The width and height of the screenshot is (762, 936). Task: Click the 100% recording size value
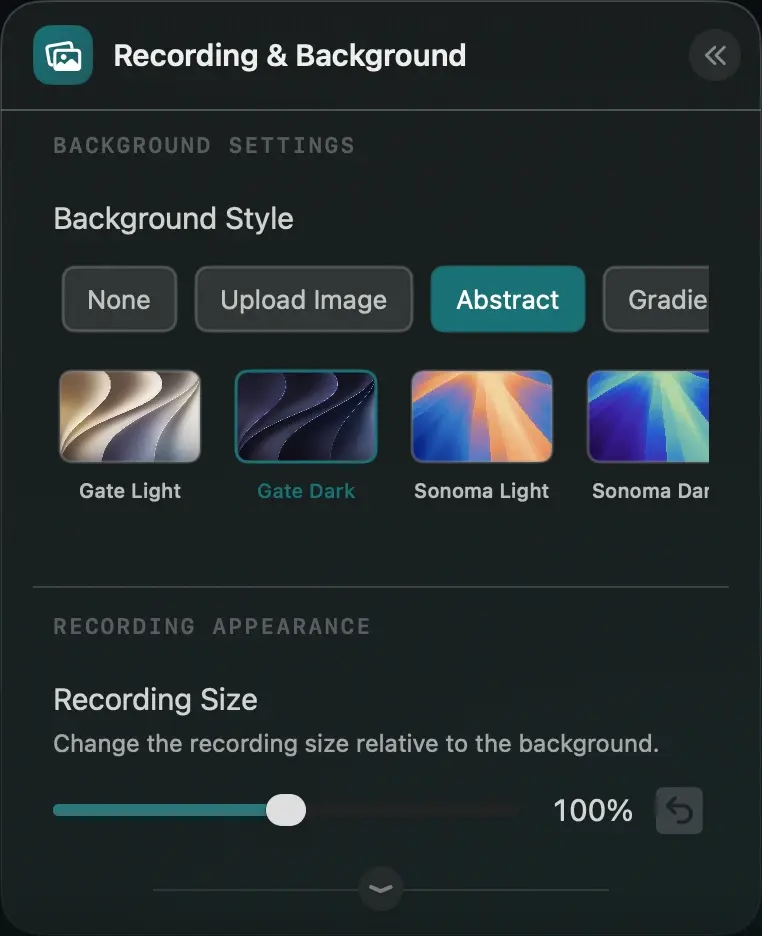pos(593,811)
